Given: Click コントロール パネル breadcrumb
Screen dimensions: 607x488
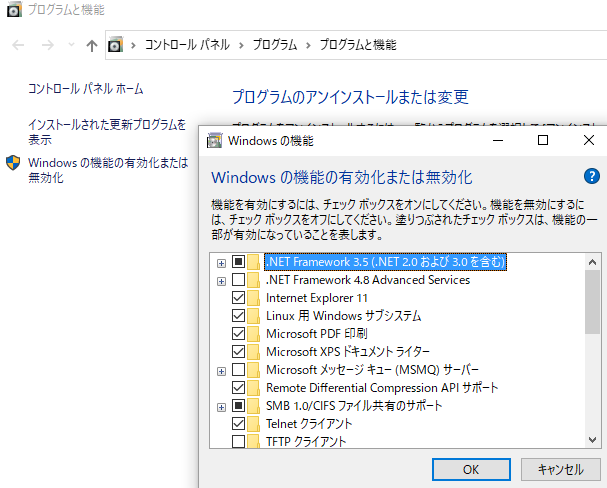Looking at the screenshot, I should (187, 45).
